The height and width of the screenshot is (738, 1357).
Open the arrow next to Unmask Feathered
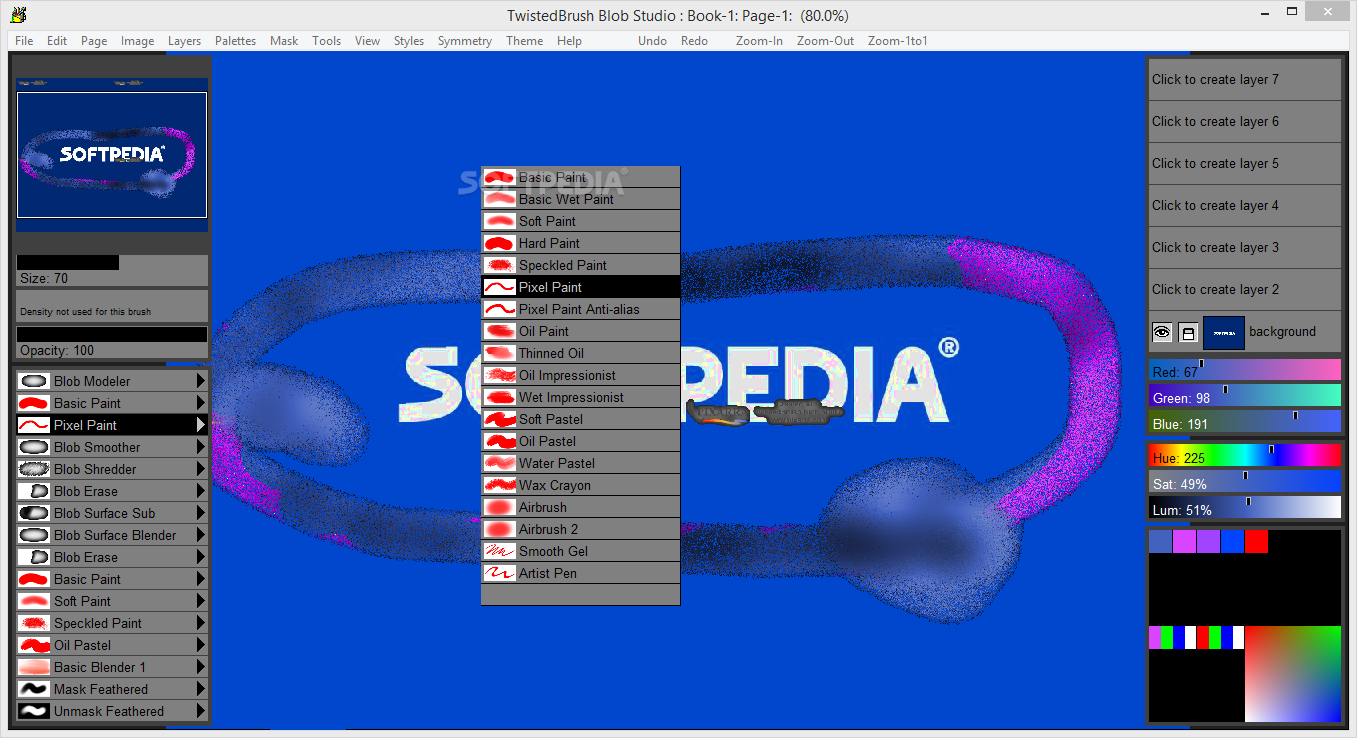click(201, 711)
